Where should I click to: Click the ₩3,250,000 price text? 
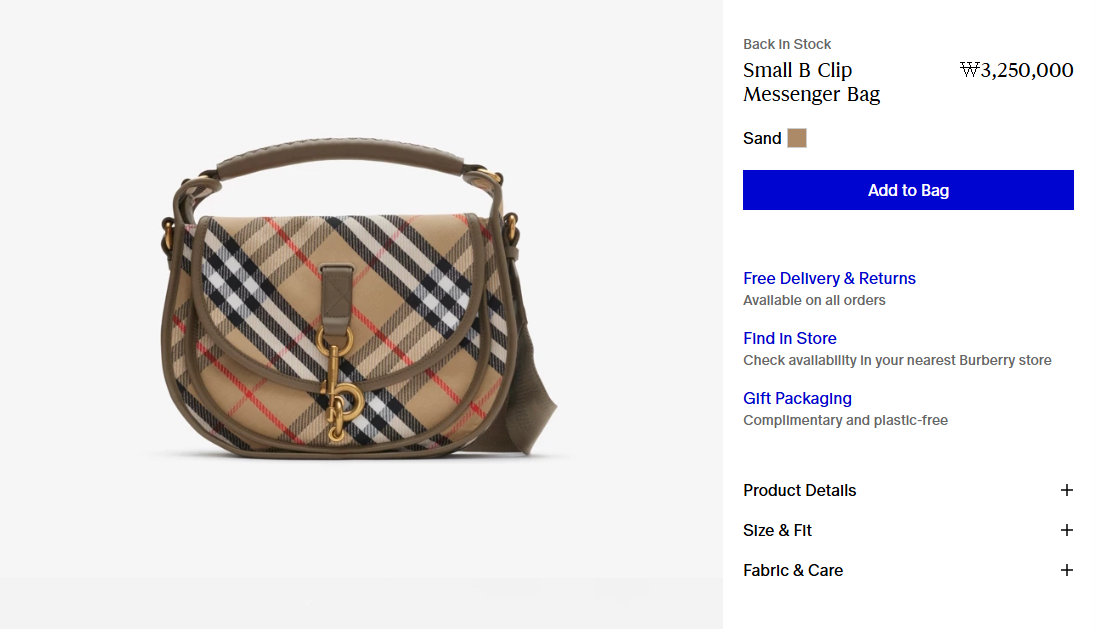click(1016, 70)
